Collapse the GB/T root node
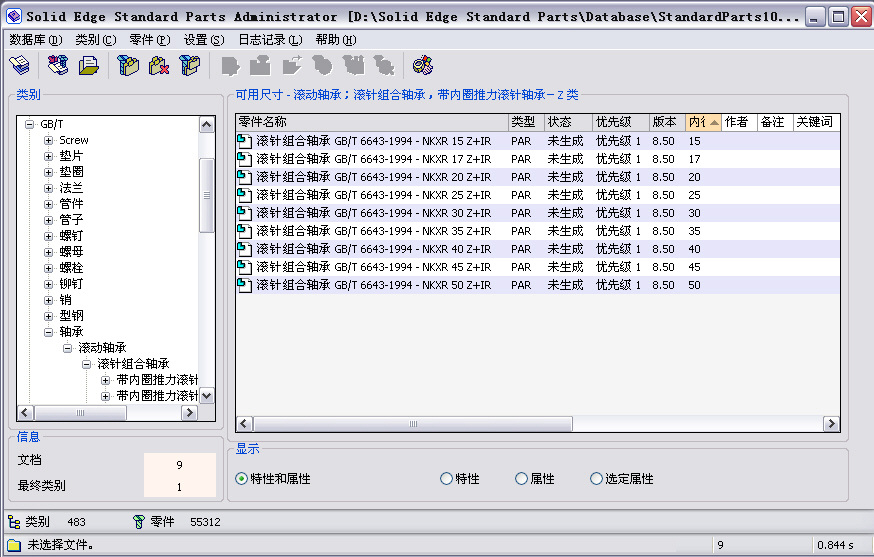Screen dimensions: 874x557 [30, 124]
